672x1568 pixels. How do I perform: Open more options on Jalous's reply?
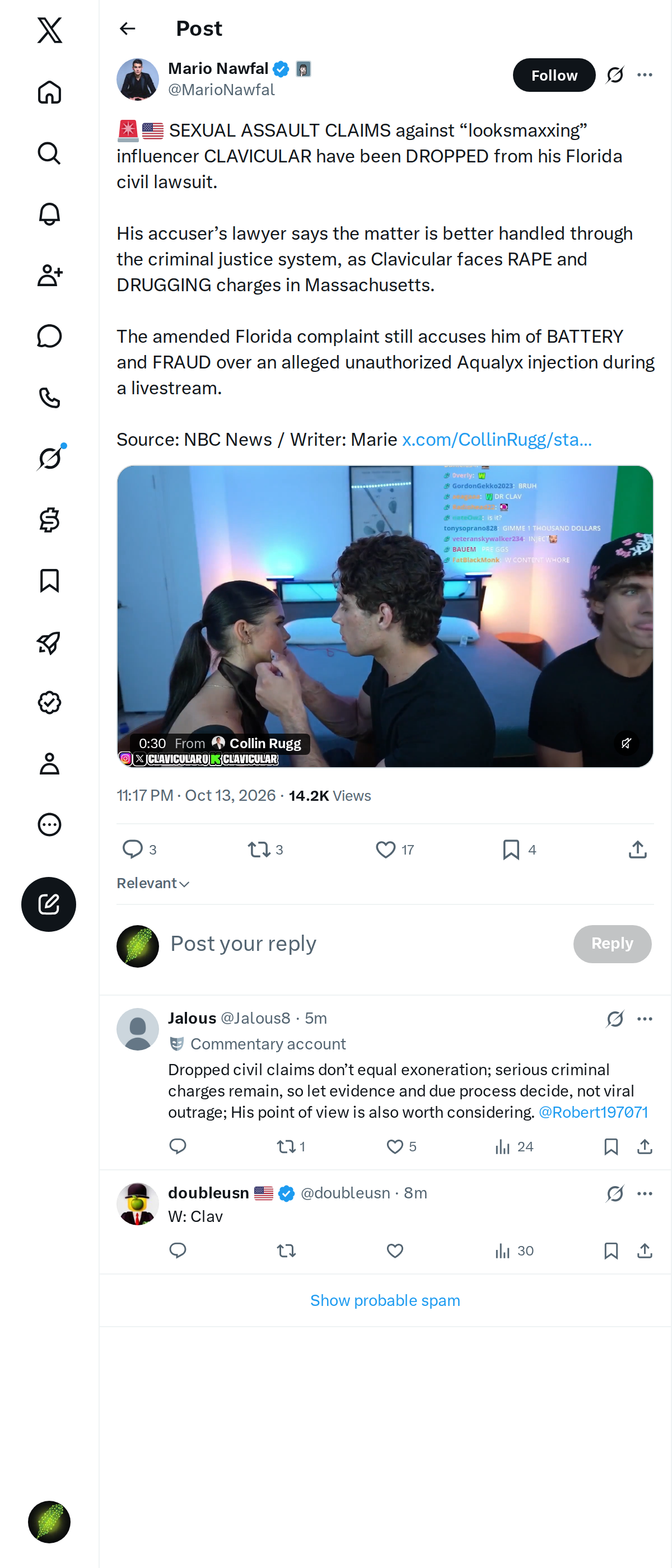(x=645, y=1019)
